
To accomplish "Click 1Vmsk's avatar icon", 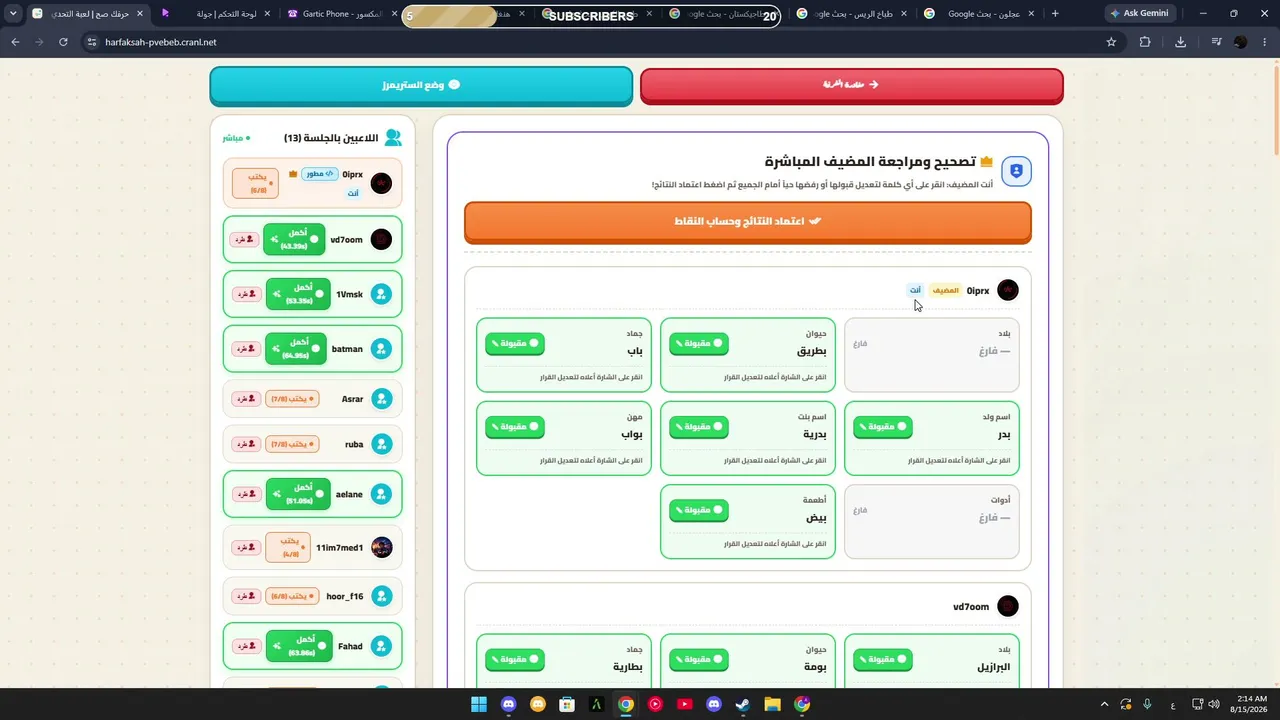I will (x=381, y=294).
